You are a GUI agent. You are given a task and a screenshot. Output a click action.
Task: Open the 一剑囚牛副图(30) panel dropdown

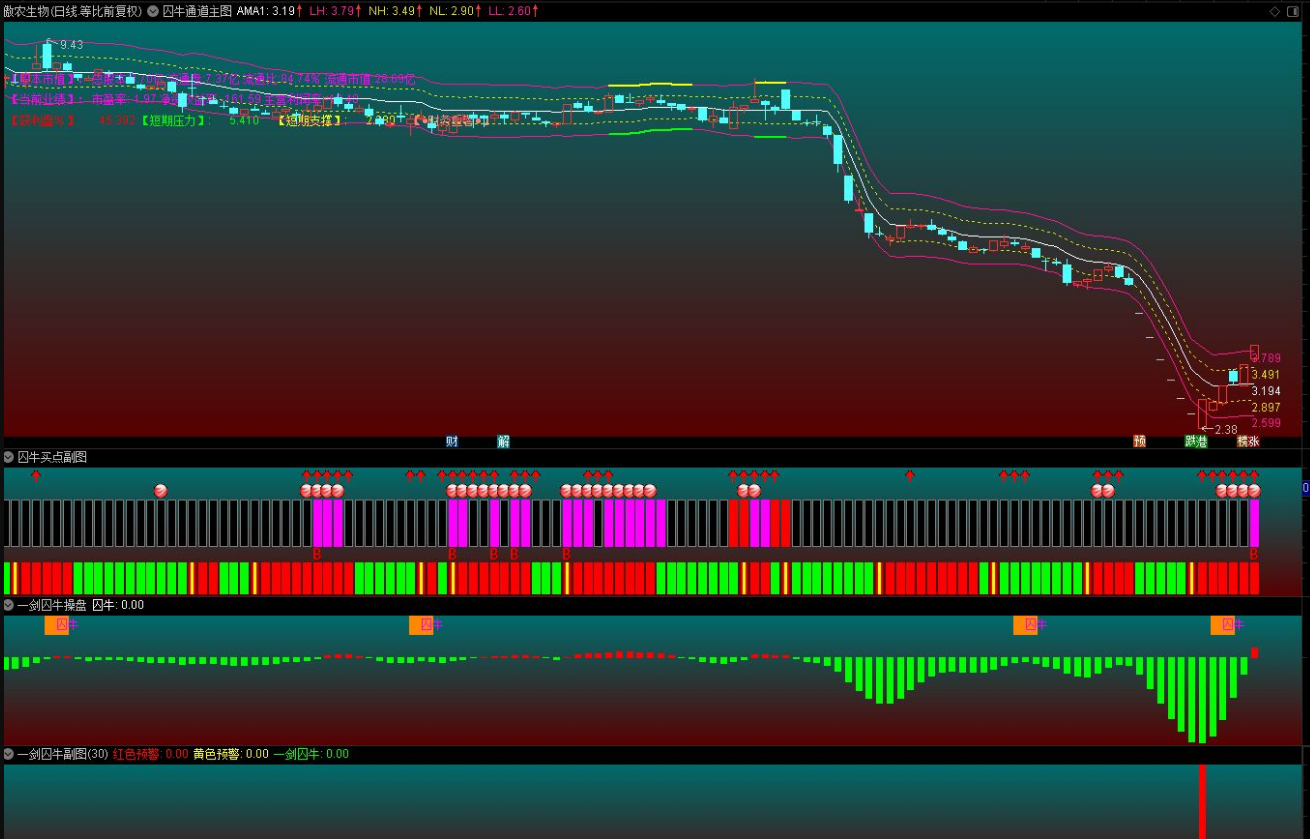tap(9, 754)
